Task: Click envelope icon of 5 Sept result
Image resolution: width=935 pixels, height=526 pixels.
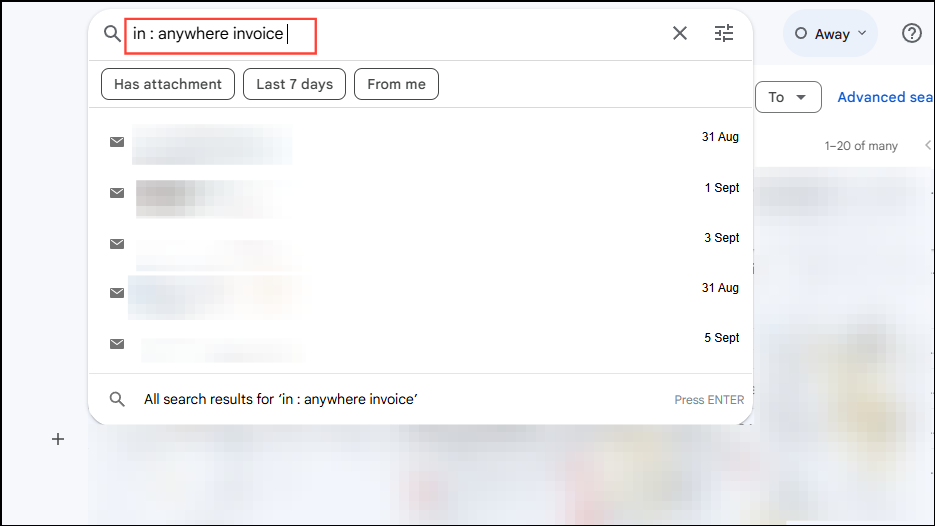Action: pos(117,344)
